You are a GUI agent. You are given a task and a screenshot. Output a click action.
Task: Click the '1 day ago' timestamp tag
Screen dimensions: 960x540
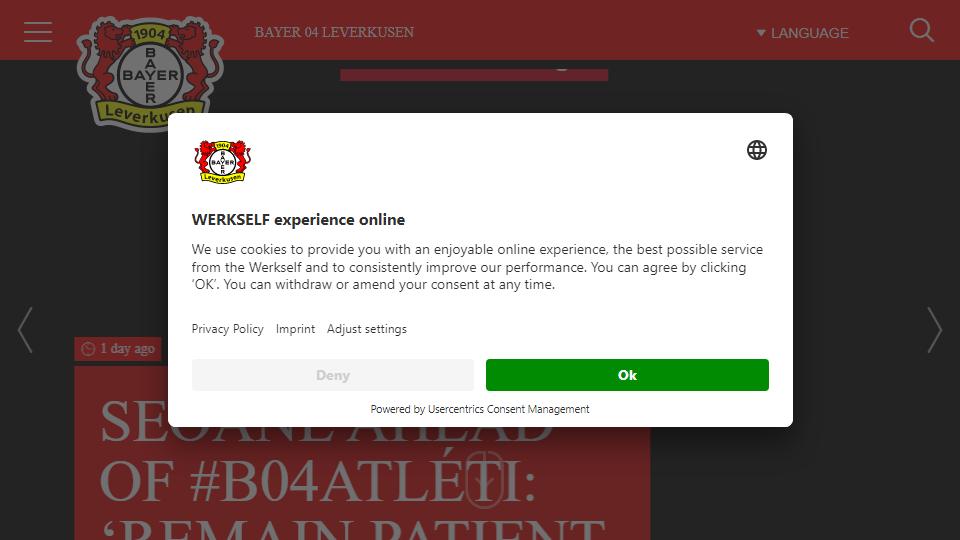[118, 349]
